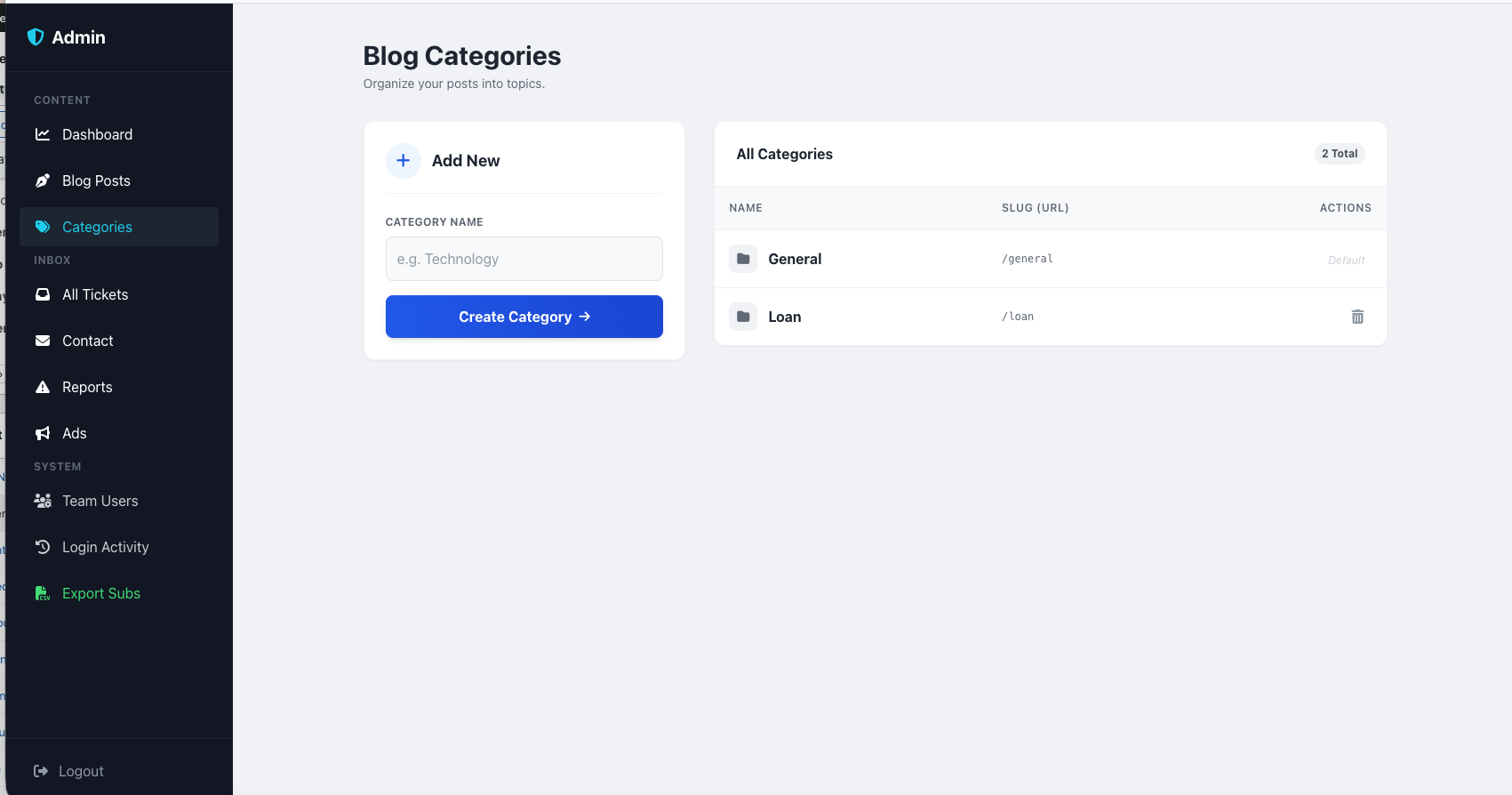Click the Export Subs CSV file icon

click(43, 593)
